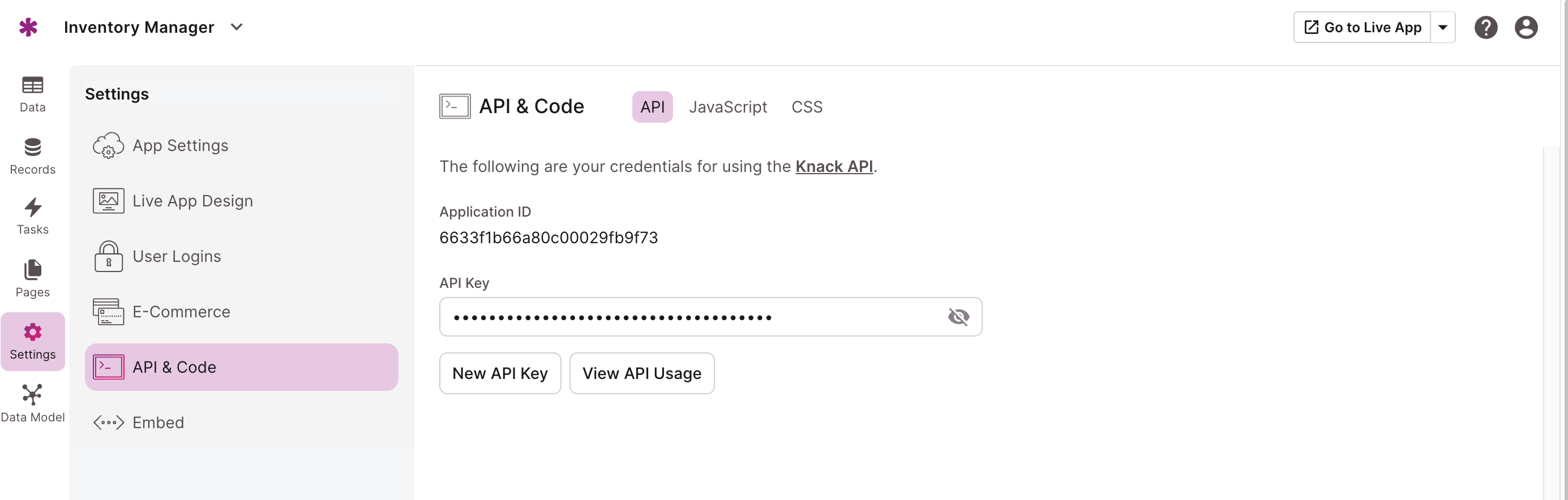Screen dimensions: 1568x500
Task: Generate a New API Key
Action: (x=500, y=373)
